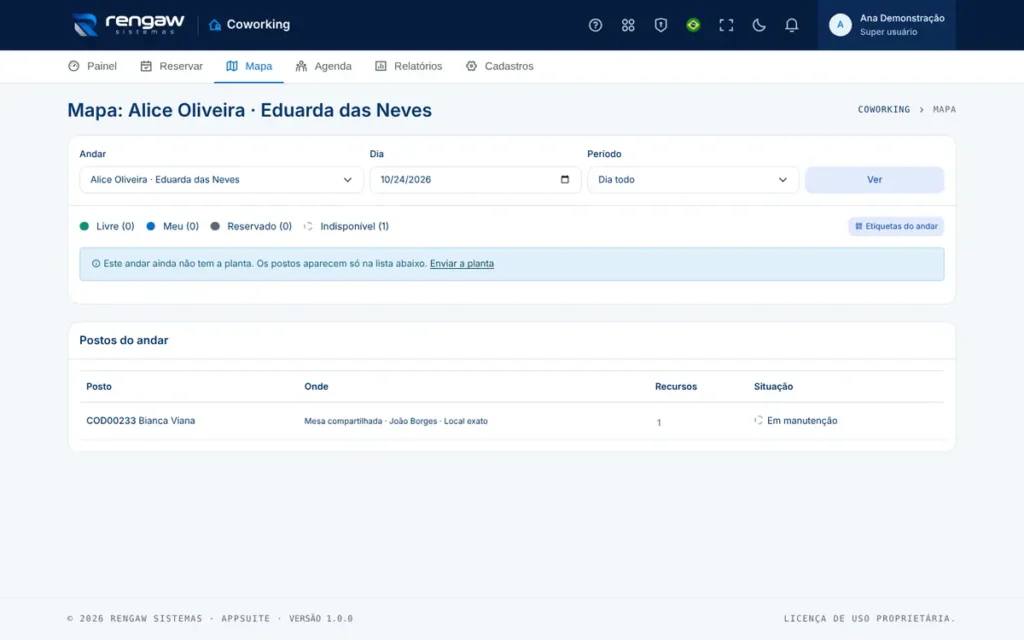
Task: Open the Reservar tab
Action: tap(171, 66)
